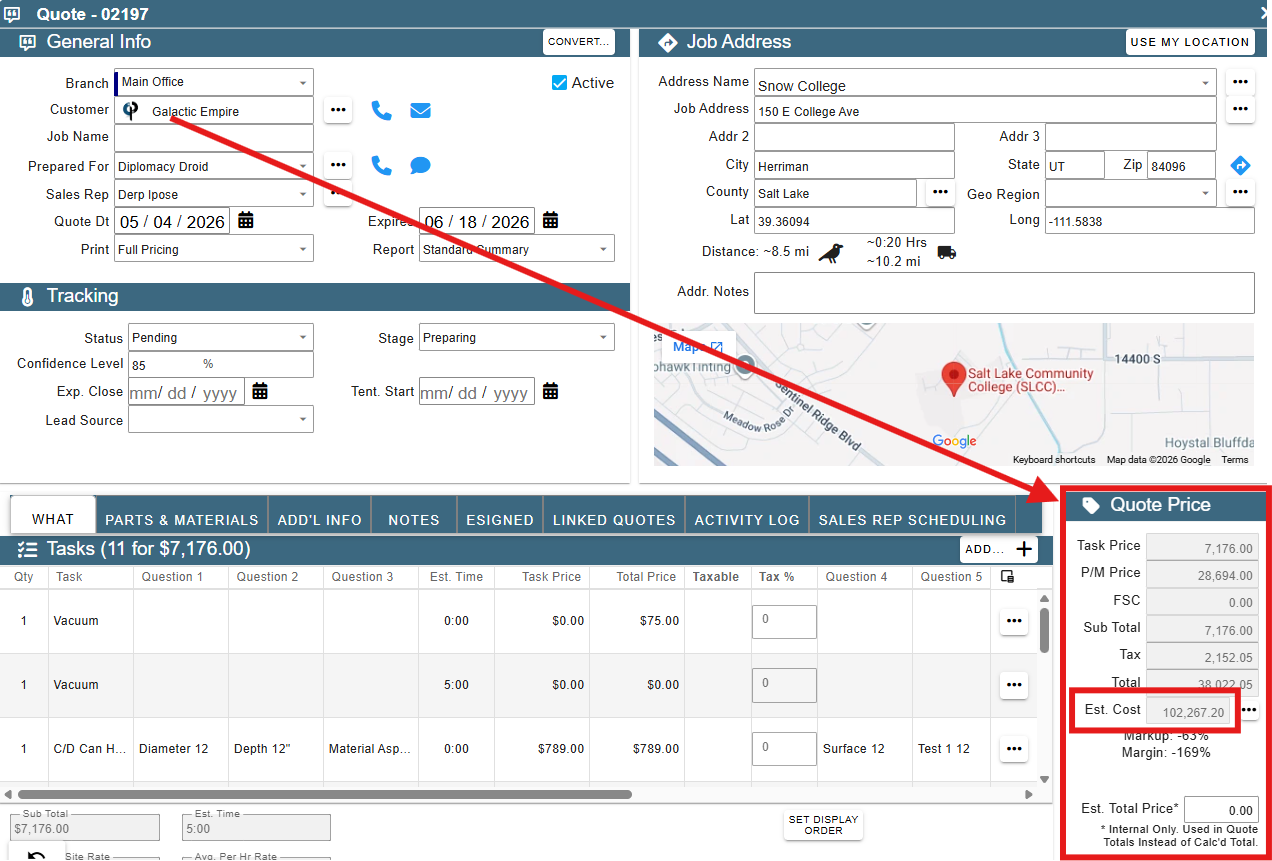Open Exp. Close calendar picker icon
1272x861 pixels.
(260, 391)
